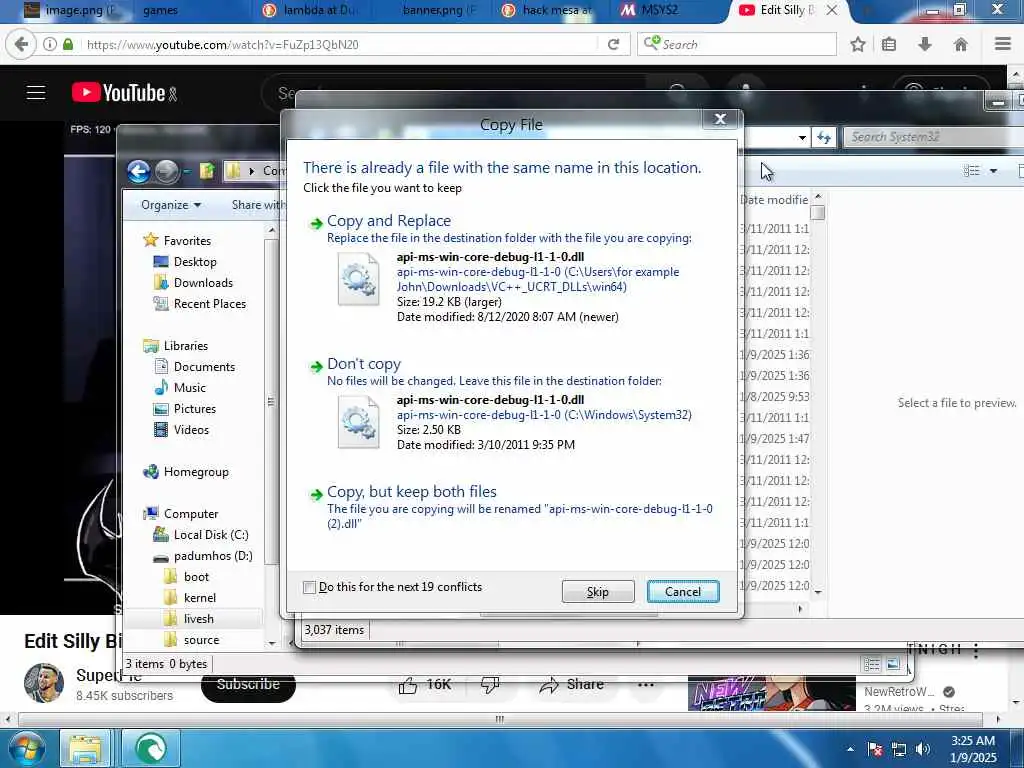Open the source folder
Screen dimensions: 1024x768
coord(201,639)
